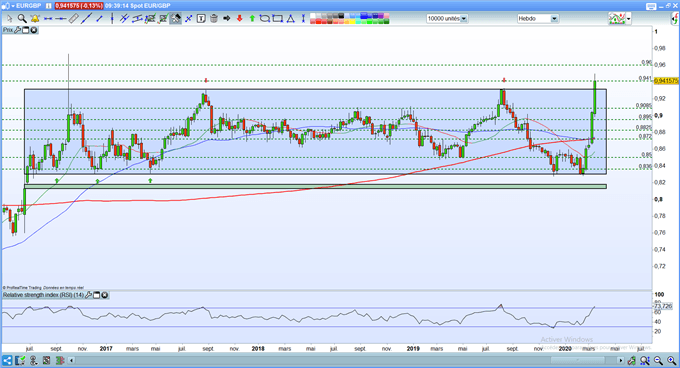Click the left scroll arrow of timeline
Viewport: 680px width, 368px height.
point(72,360)
